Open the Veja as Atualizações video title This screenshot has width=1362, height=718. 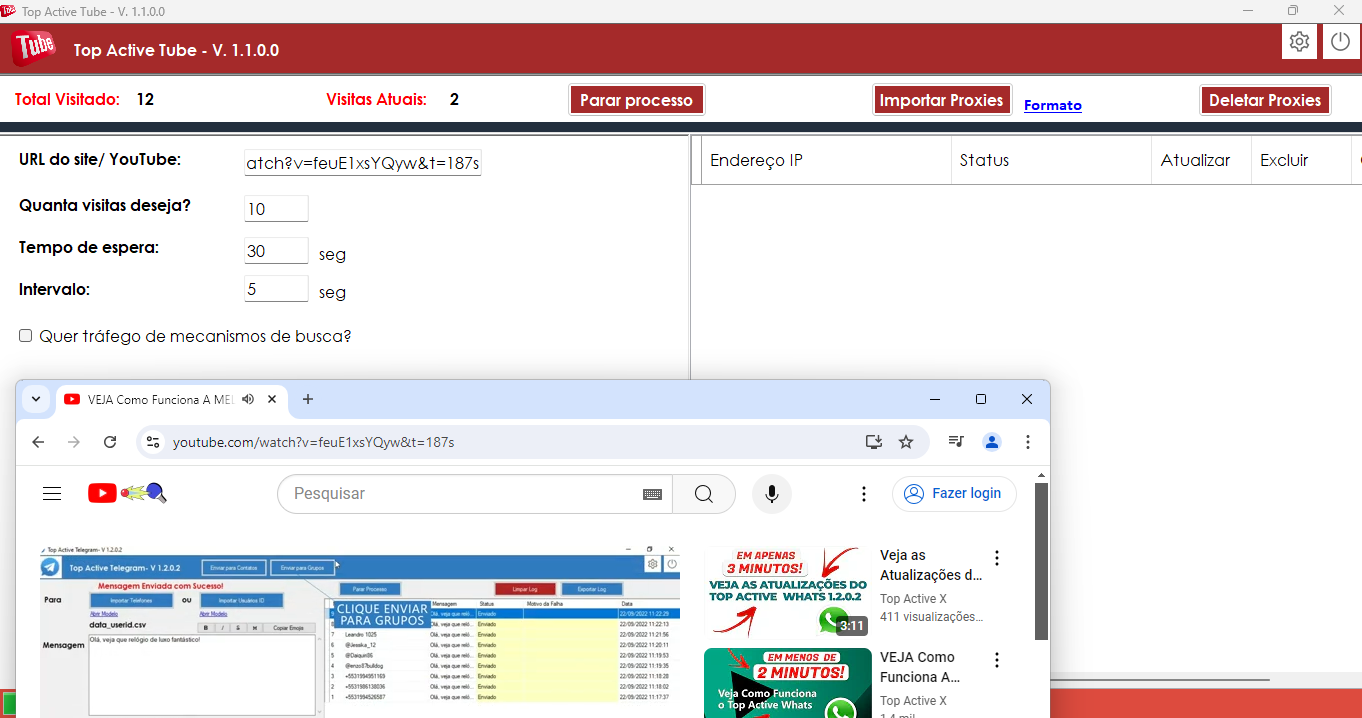[x=931, y=565]
